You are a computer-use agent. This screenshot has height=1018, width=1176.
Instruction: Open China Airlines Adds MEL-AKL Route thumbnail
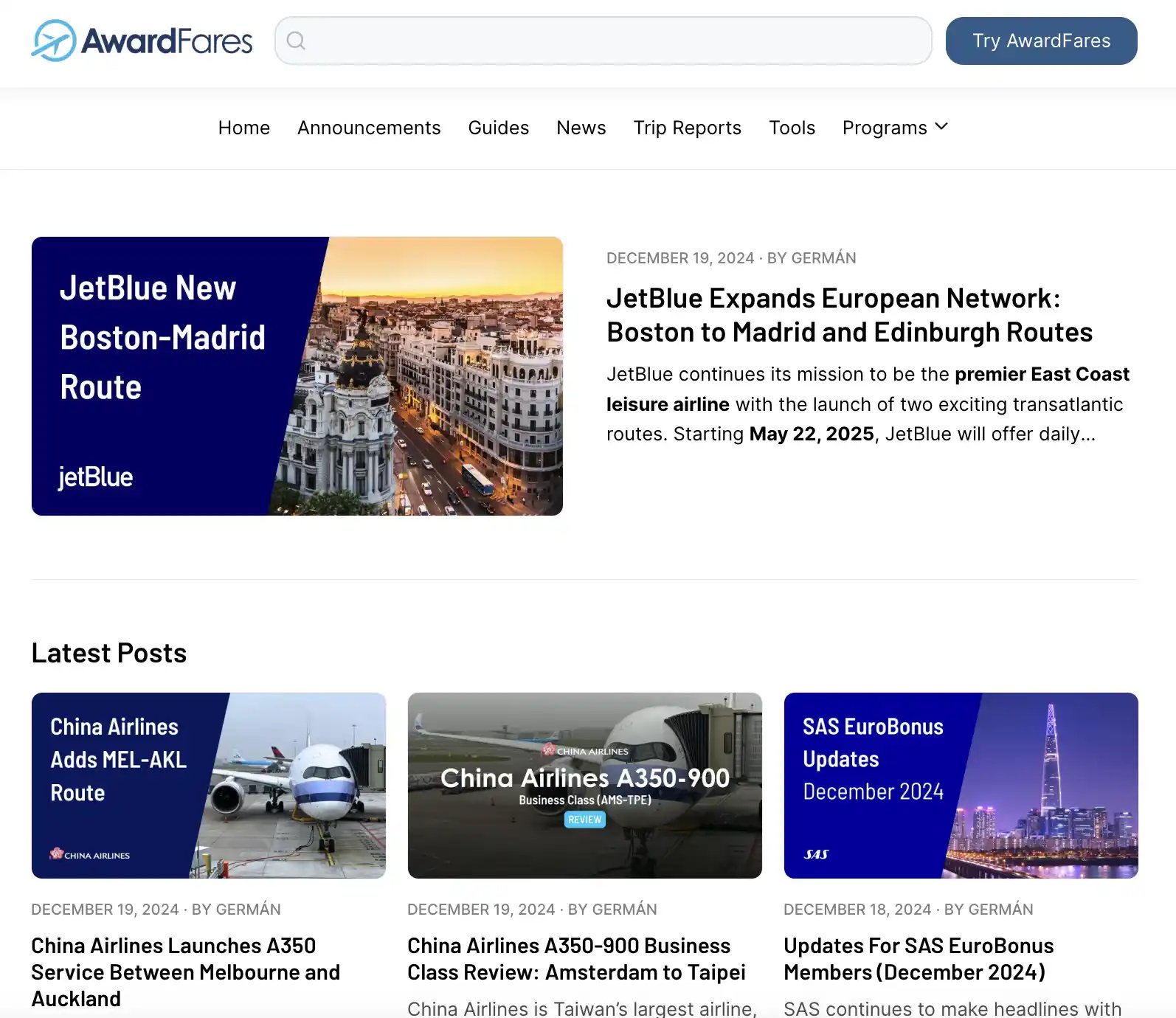tap(209, 786)
